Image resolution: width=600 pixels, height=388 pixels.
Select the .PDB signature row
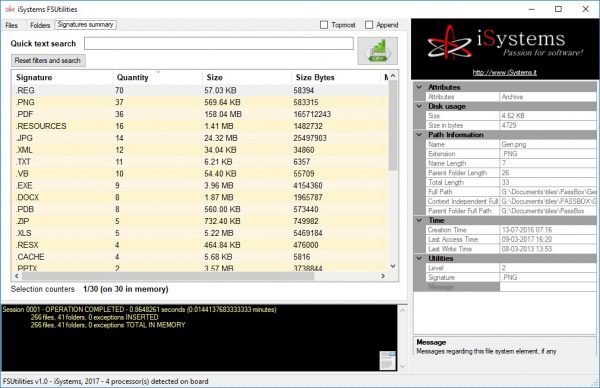click(201, 209)
